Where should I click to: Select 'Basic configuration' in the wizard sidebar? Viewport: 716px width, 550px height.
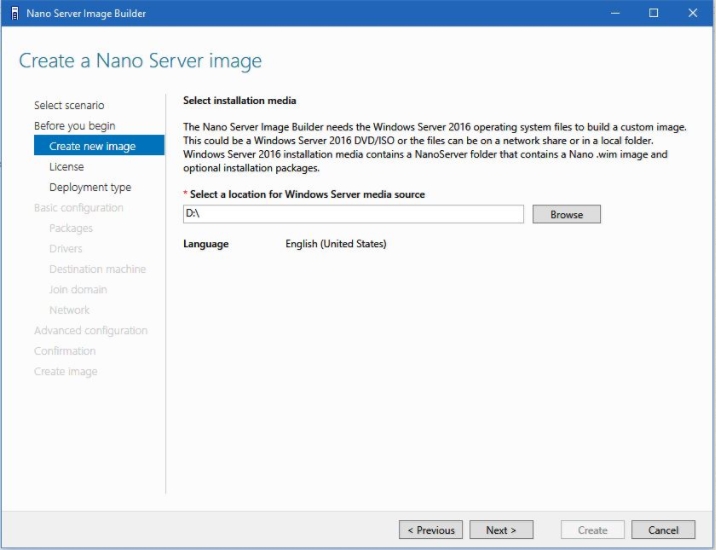click(79, 208)
